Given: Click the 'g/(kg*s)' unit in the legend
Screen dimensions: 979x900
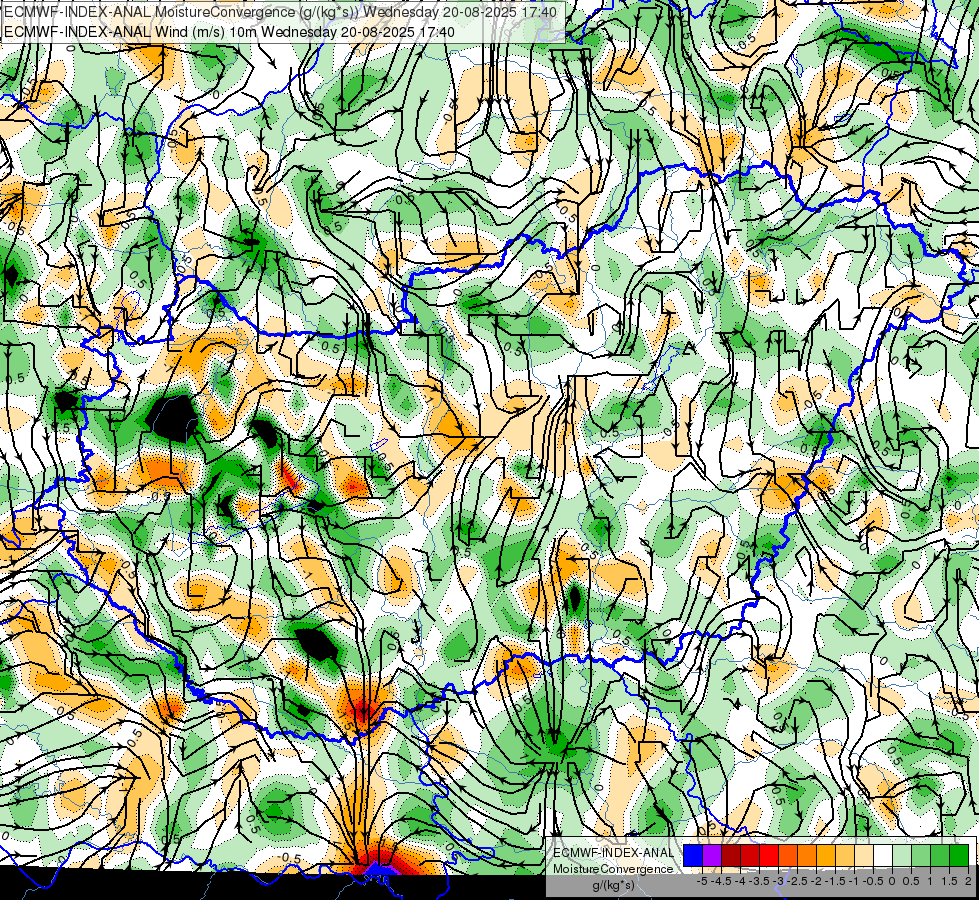Looking at the screenshot, I should tap(613, 886).
